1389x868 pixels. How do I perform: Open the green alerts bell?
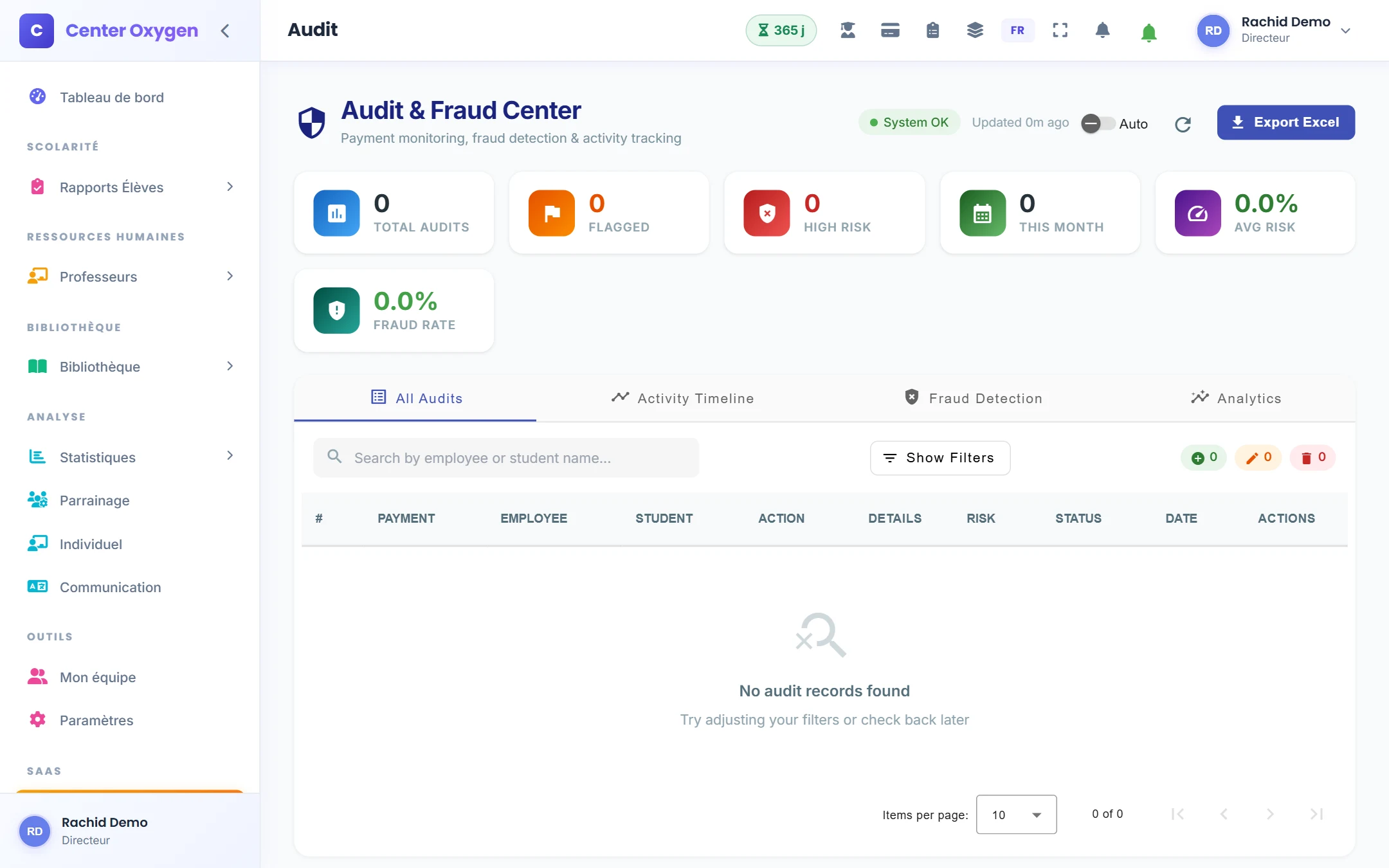point(1148,32)
